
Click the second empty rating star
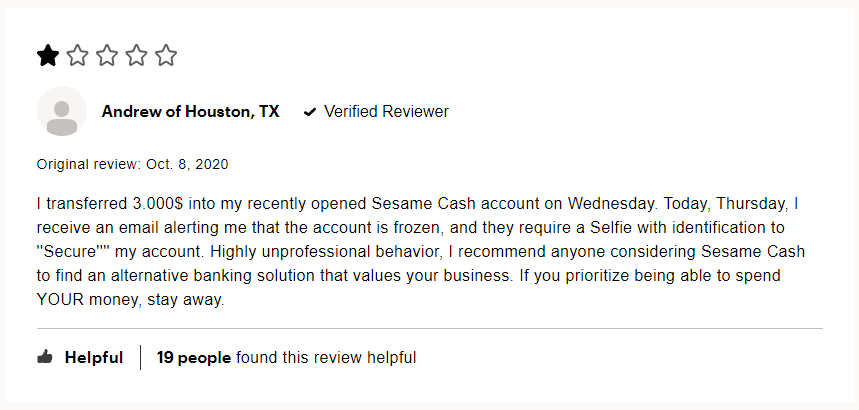pos(77,55)
